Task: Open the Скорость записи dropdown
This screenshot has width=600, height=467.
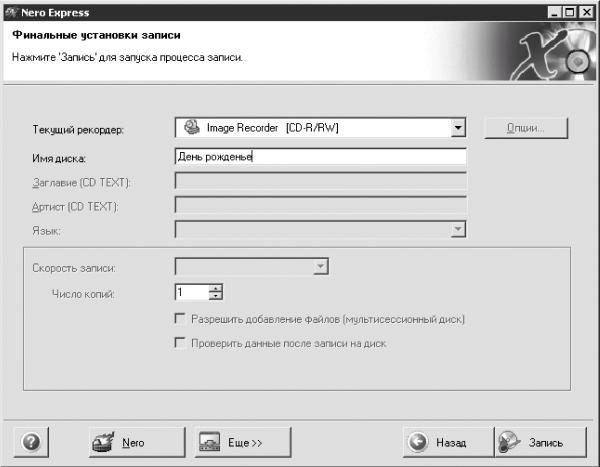Action: [x=320, y=266]
